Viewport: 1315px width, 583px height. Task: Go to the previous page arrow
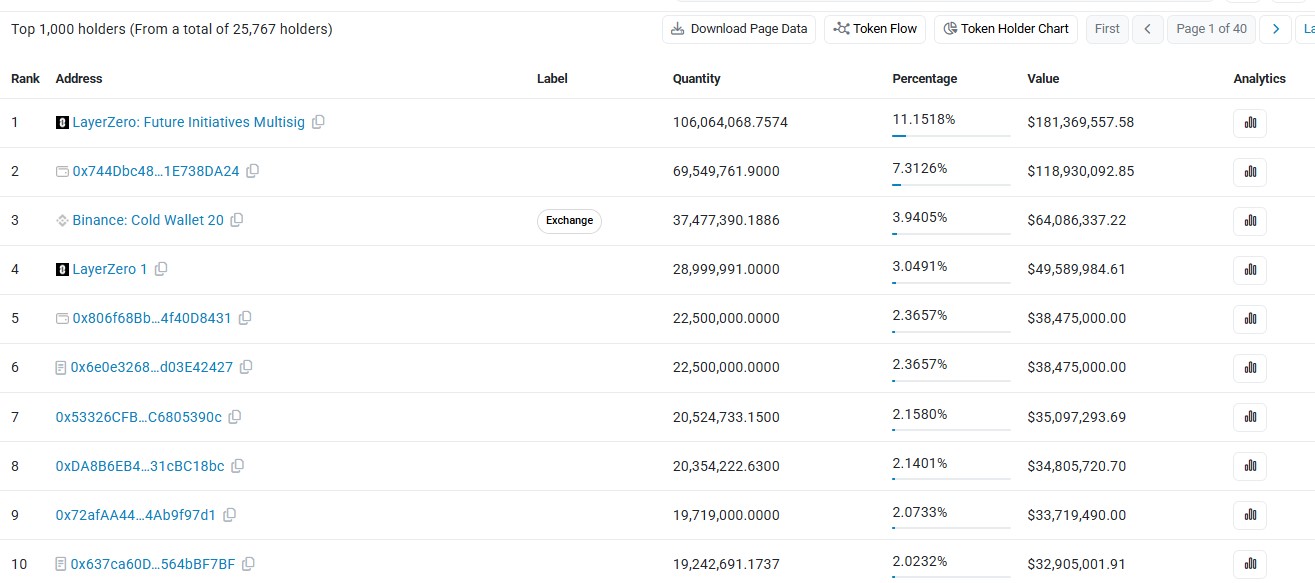1148,29
